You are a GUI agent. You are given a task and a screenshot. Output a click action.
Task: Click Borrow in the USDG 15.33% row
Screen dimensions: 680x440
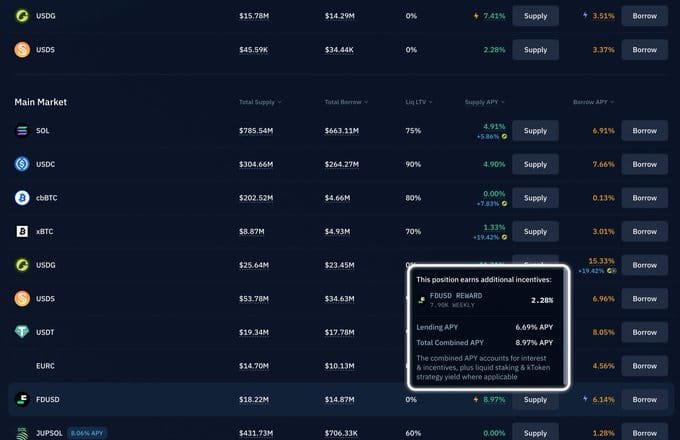point(644,265)
